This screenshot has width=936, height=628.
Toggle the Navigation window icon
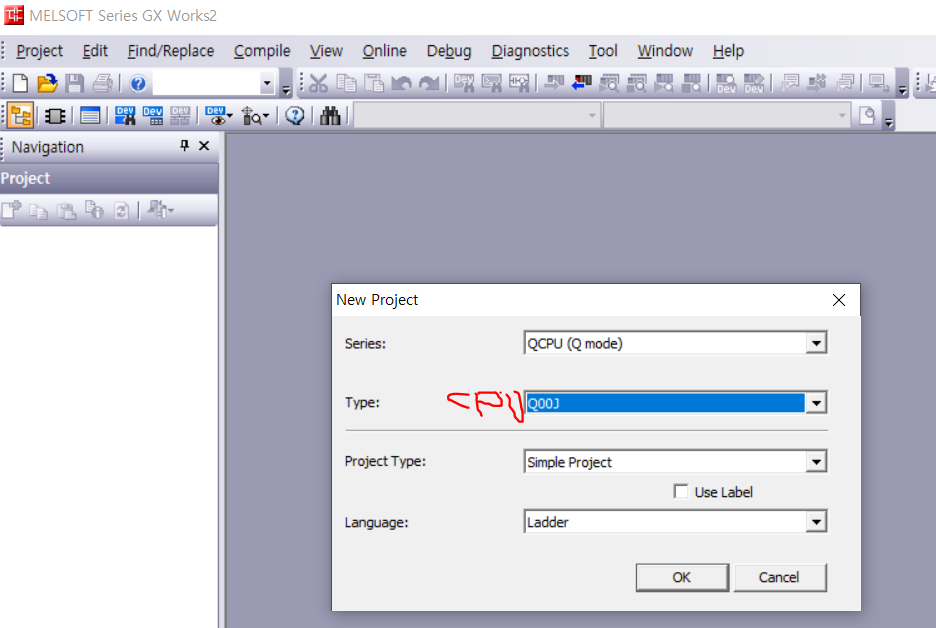(21, 115)
